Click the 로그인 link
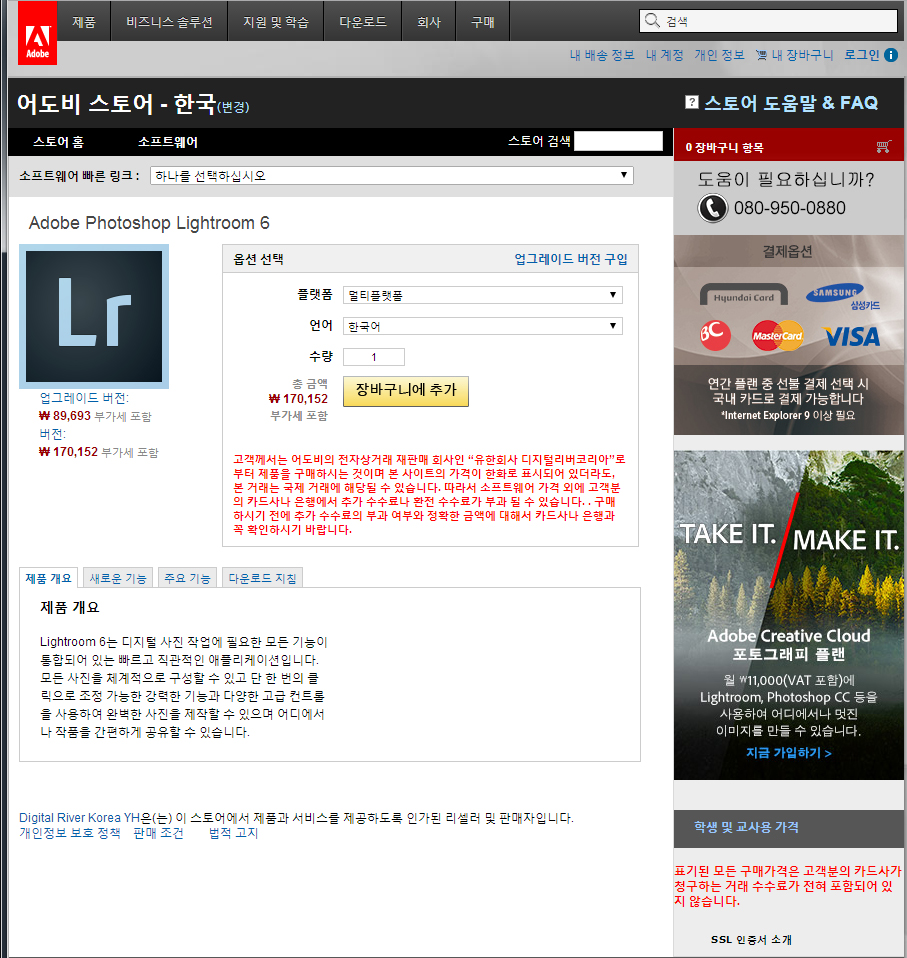This screenshot has height=958, width=907. pyautogui.click(x=861, y=55)
